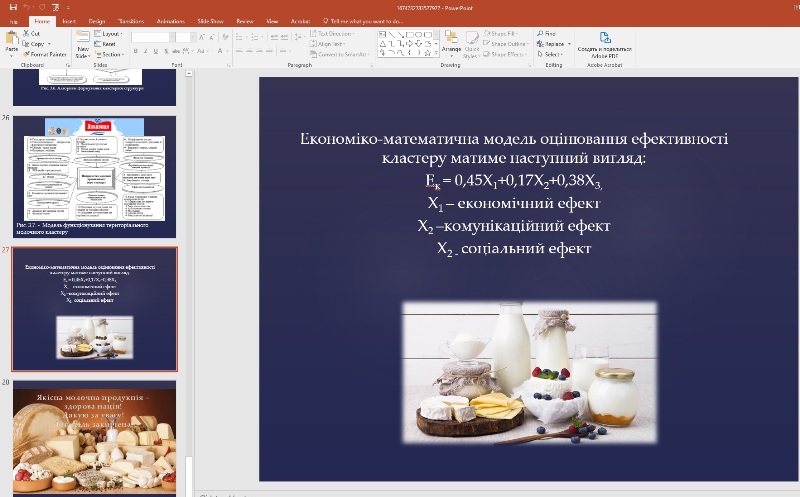Justify the paragraph text
Image resolution: width=800 pixels, height=497 pixels.
(270, 51)
